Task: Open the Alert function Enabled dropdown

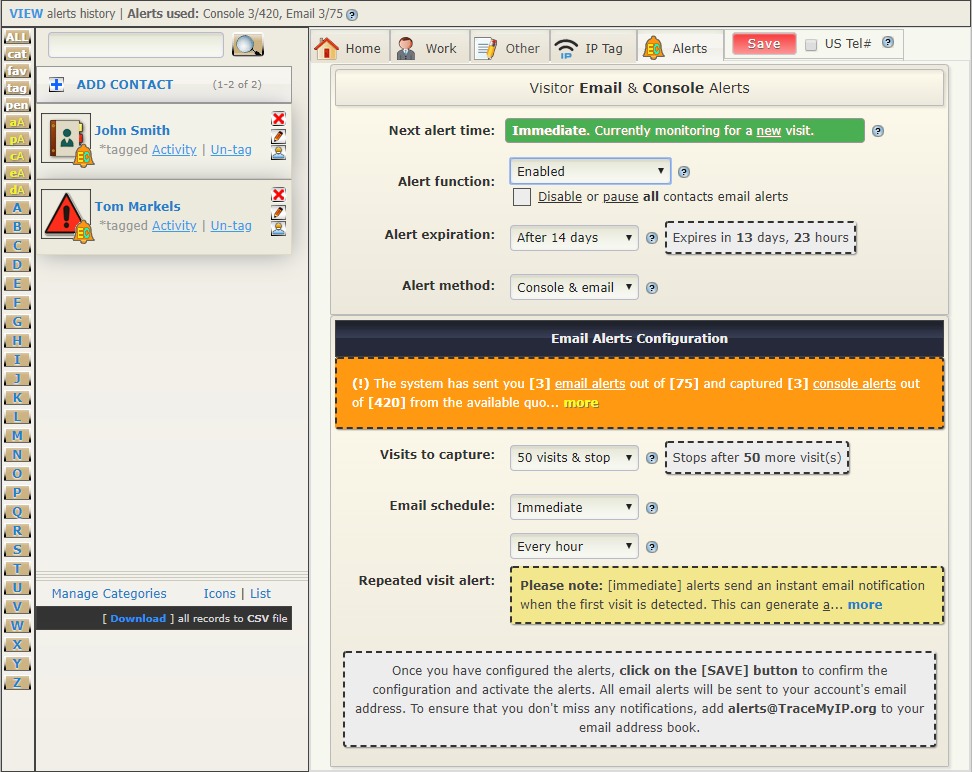Action: pyautogui.click(x=590, y=171)
